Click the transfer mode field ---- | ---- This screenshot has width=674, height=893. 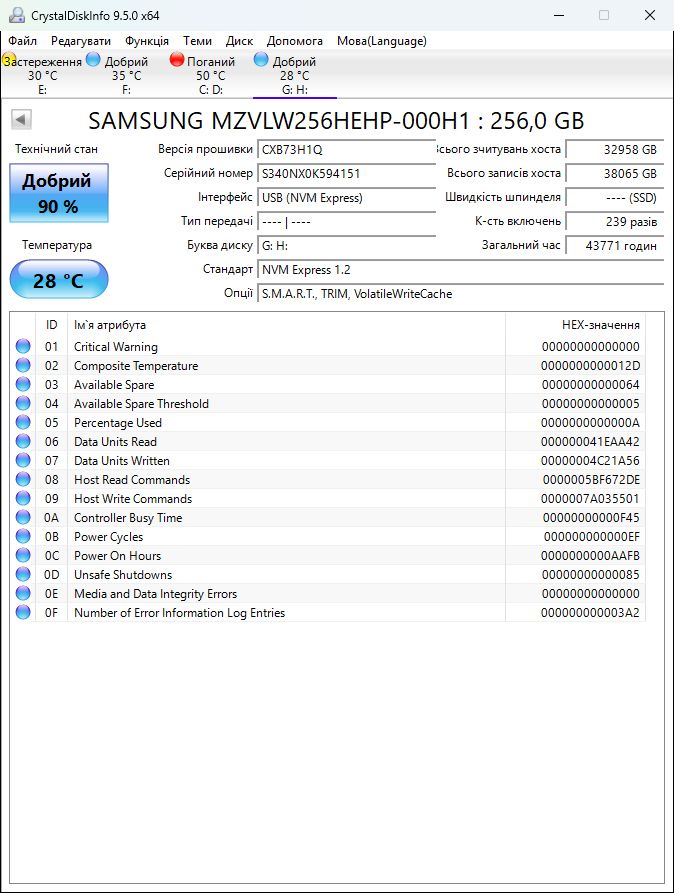click(346, 222)
